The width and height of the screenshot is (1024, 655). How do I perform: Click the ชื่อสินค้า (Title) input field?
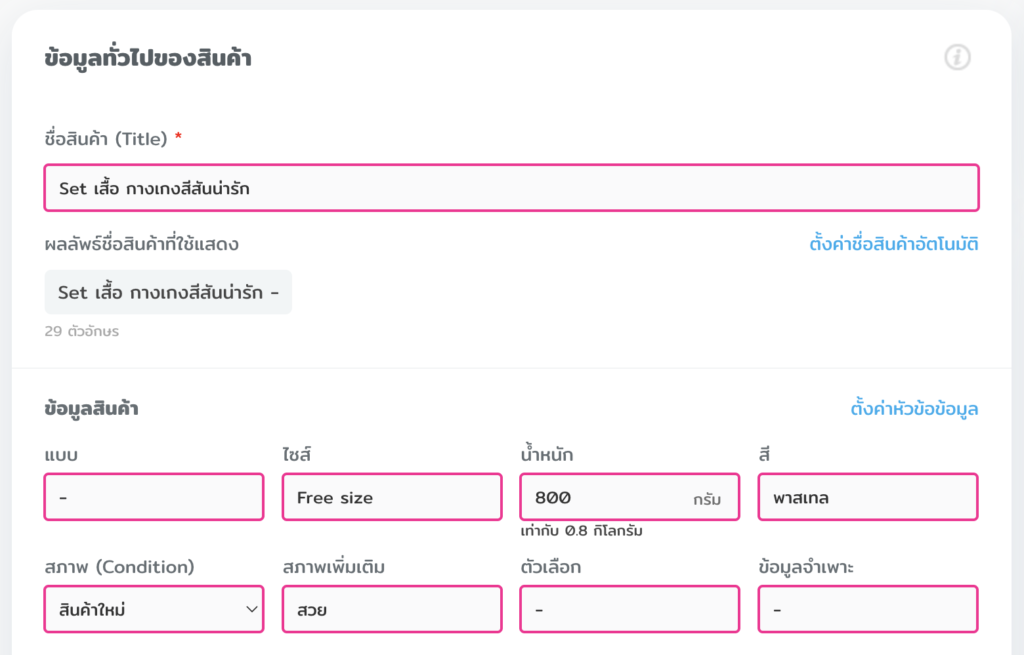pos(511,188)
